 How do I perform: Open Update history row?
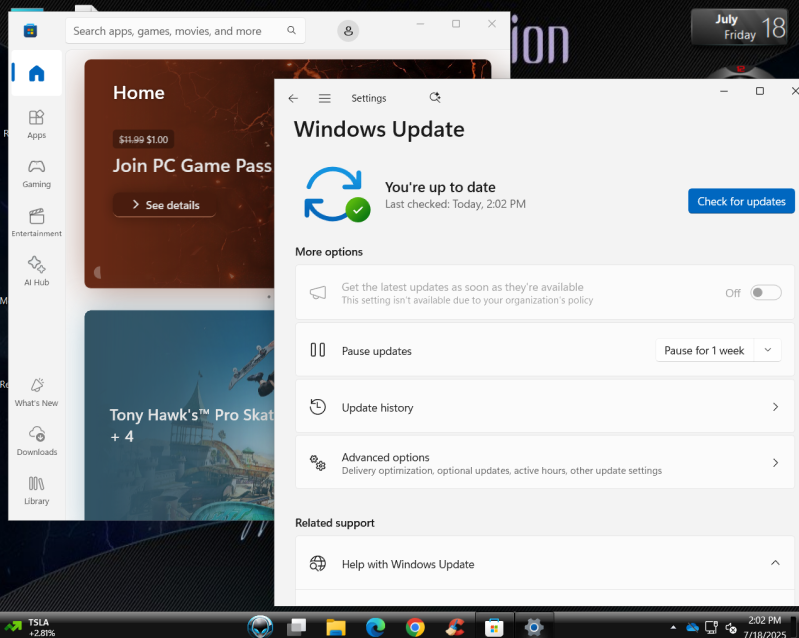[x=544, y=407]
